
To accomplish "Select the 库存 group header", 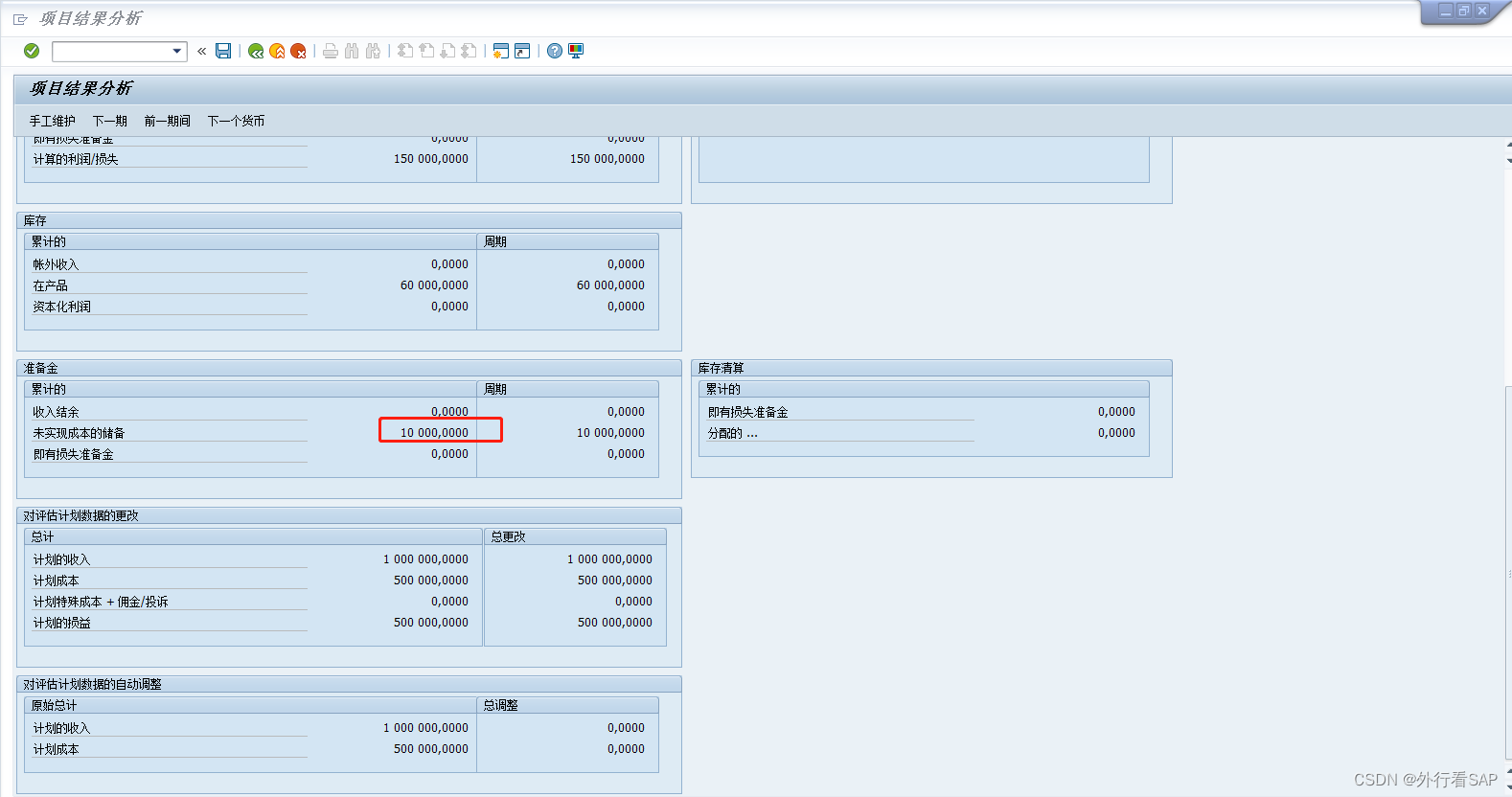I will 349,220.
